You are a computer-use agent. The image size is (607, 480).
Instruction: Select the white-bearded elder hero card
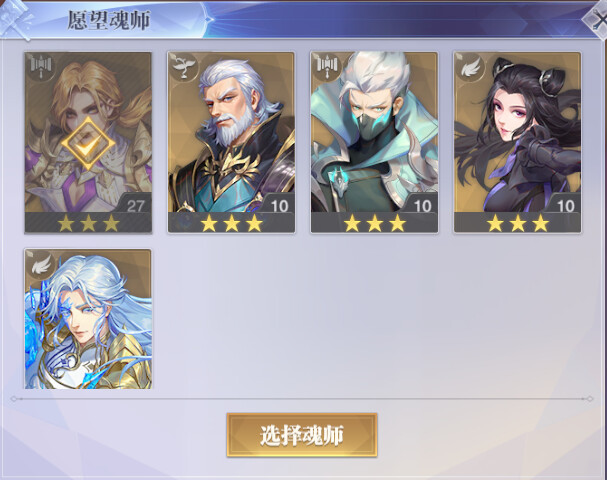[231, 142]
